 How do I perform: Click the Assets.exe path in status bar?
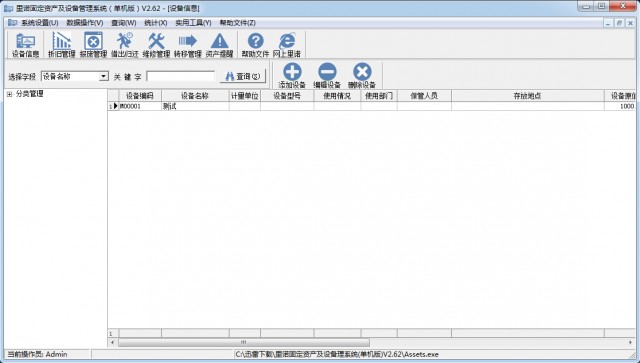(337, 354)
